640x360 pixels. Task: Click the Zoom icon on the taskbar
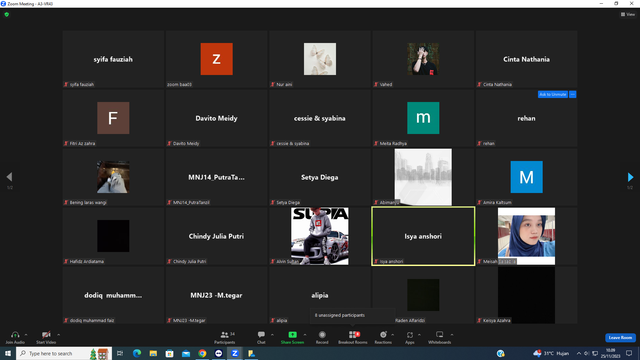pos(235,353)
